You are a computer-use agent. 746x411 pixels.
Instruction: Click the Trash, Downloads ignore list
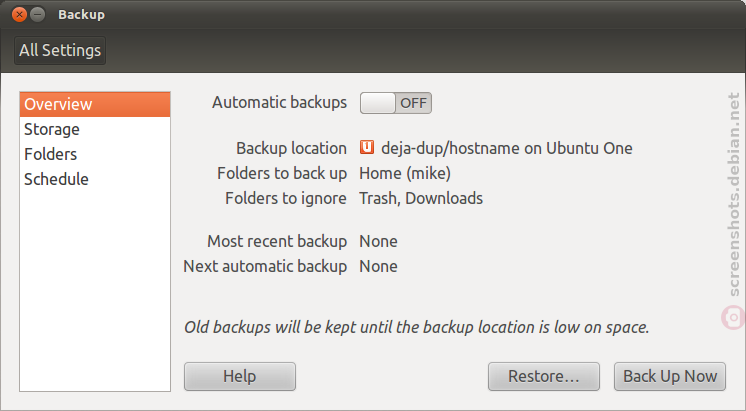(421, 198)
